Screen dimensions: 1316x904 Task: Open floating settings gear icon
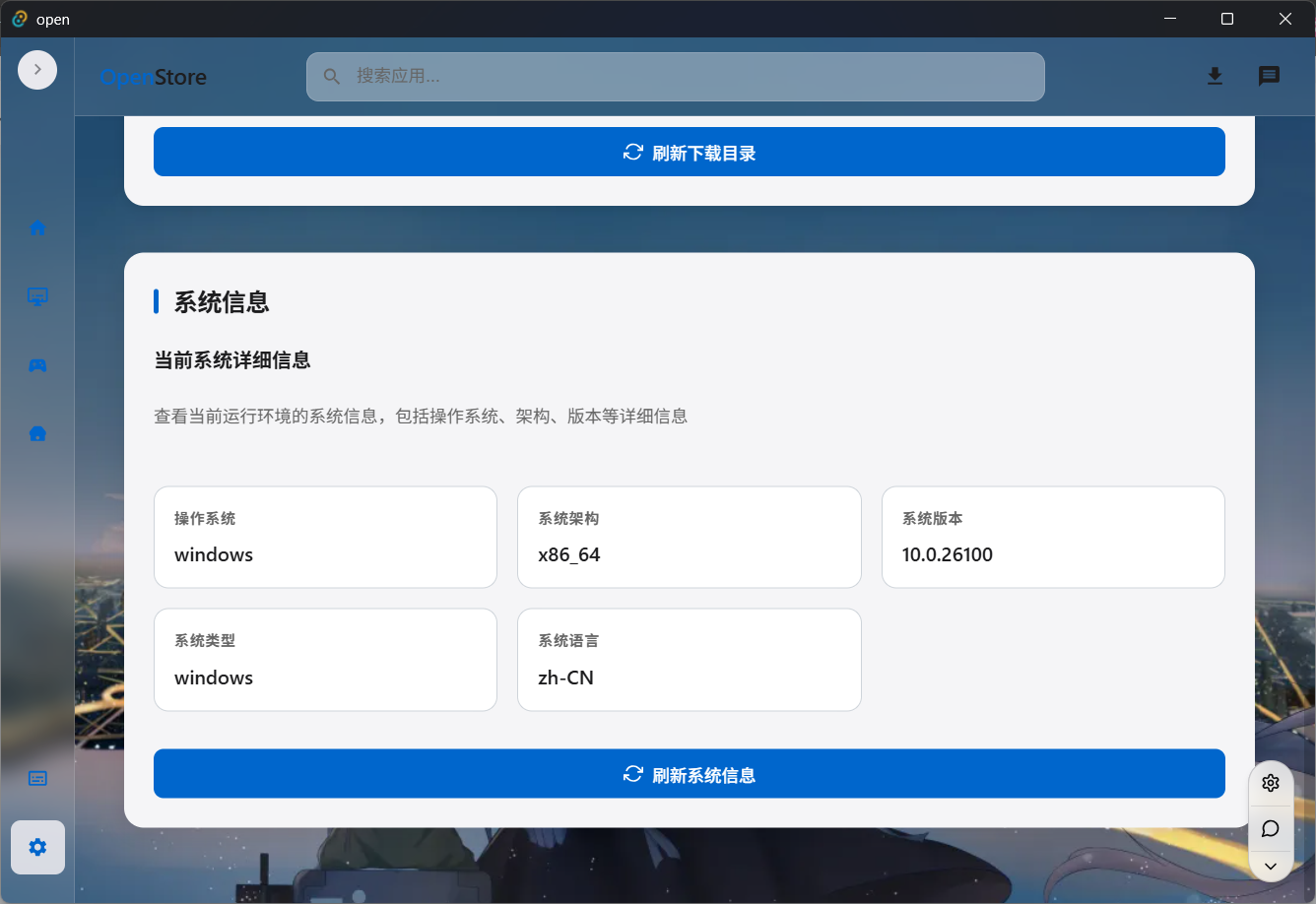click(x=1271, y=783)
